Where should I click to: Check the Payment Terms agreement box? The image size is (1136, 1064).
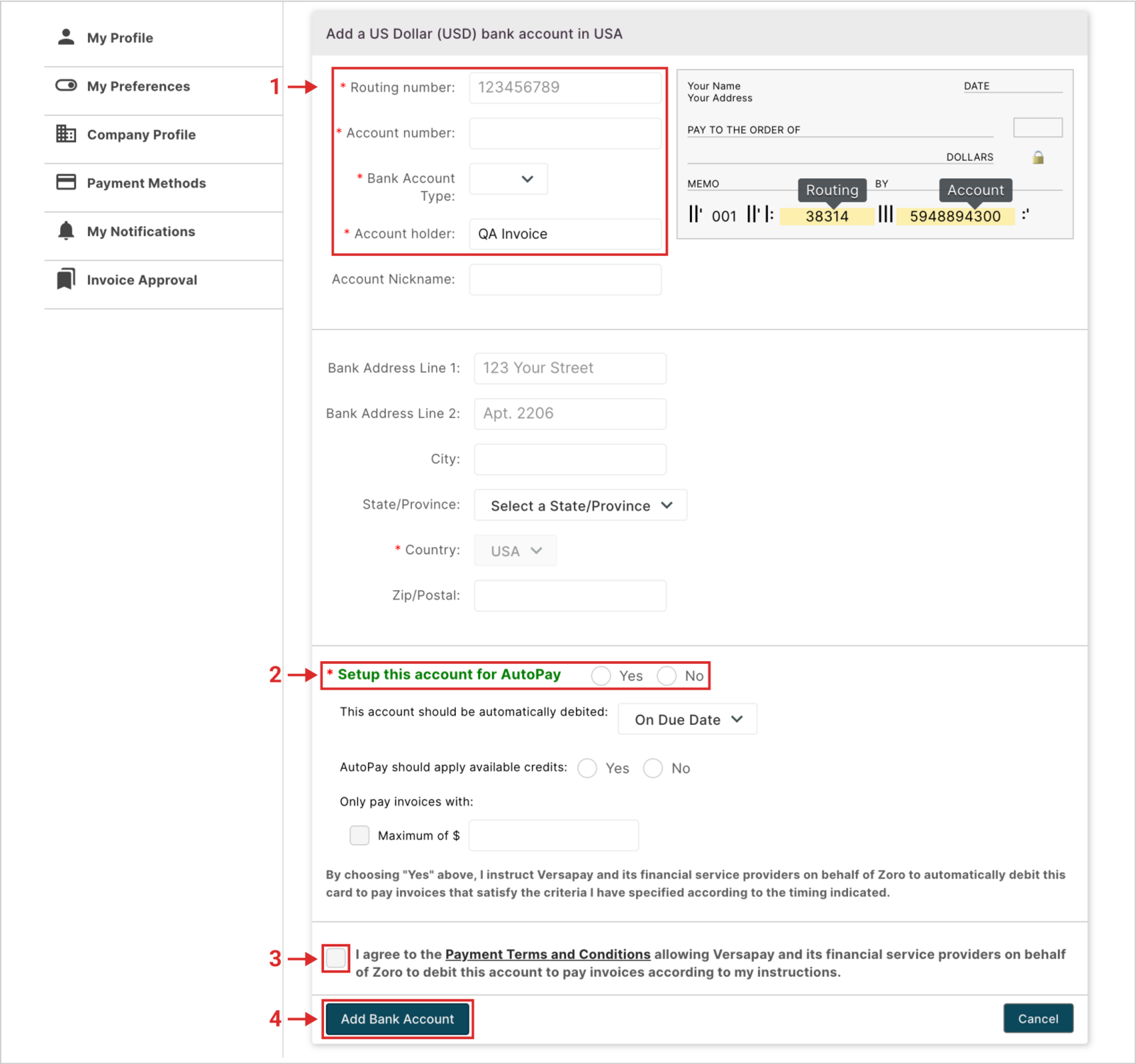click(336, 958)
